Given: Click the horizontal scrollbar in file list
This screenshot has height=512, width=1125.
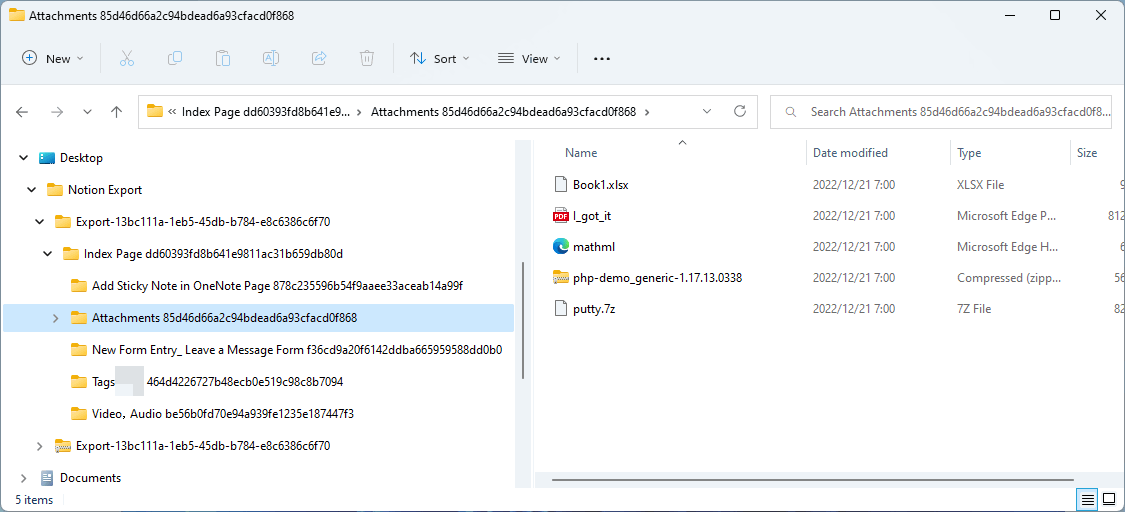Looking at the screenshot, I should [x=813, y=480].
